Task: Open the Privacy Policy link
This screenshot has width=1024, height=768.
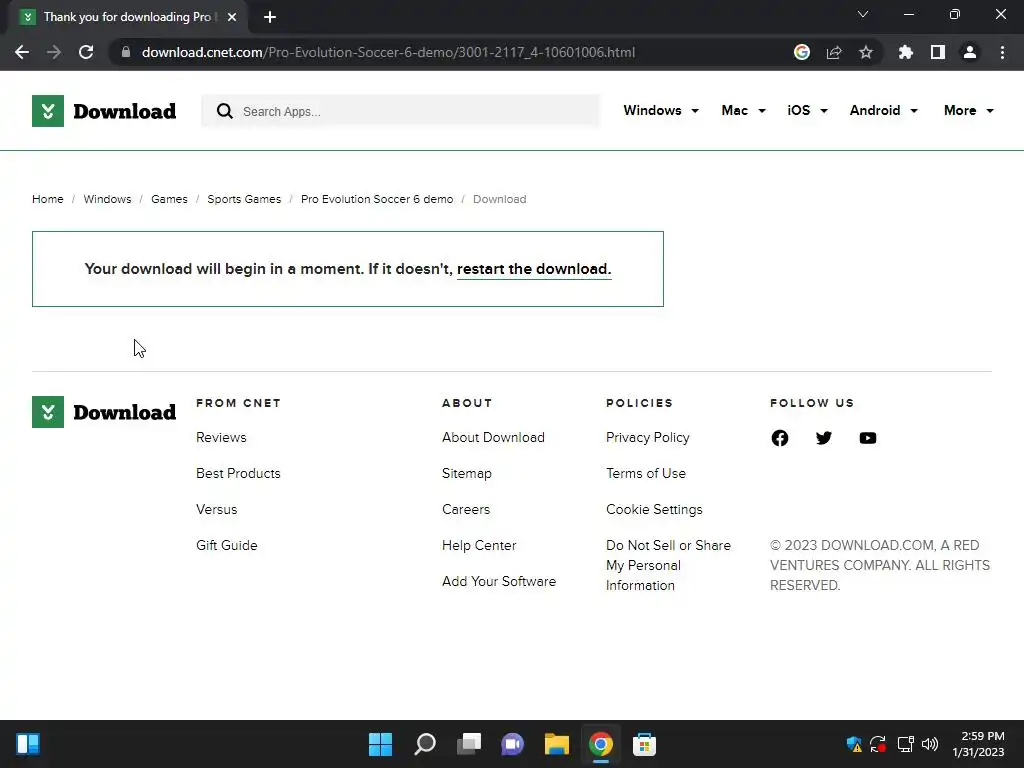Action: pos(648,438)
